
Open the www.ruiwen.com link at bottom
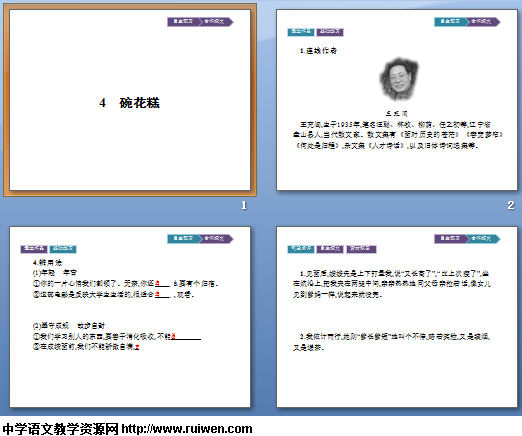point(187,429)
